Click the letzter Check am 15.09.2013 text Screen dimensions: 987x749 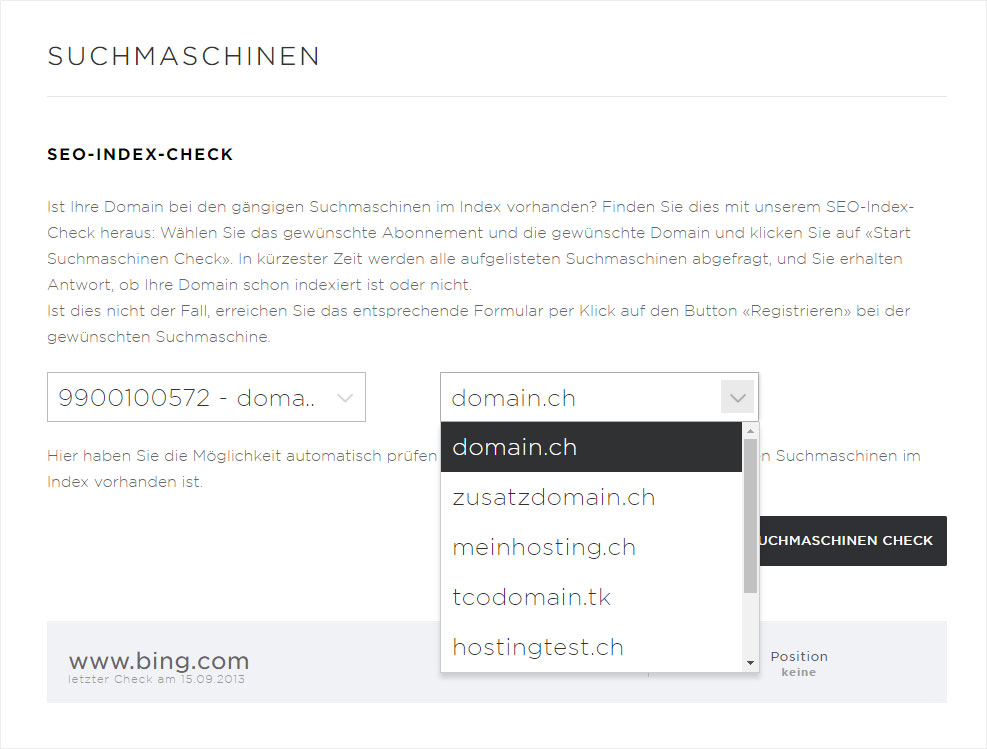tap(157, 679)
